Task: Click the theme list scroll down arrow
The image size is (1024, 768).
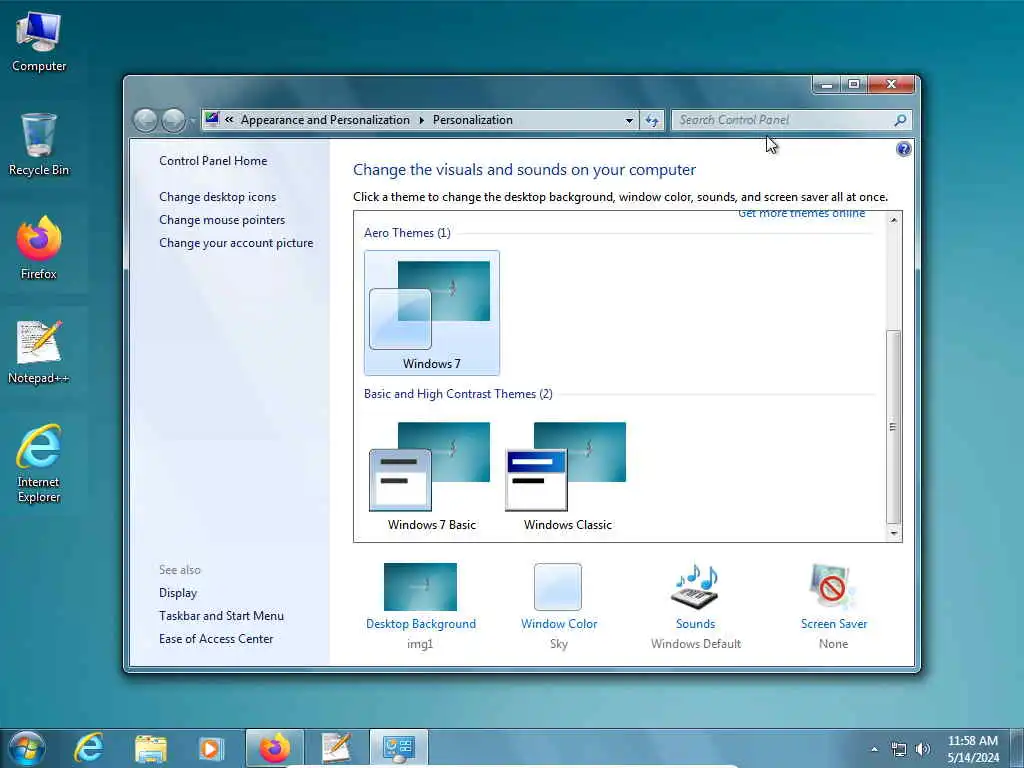Action: [893, 534]
